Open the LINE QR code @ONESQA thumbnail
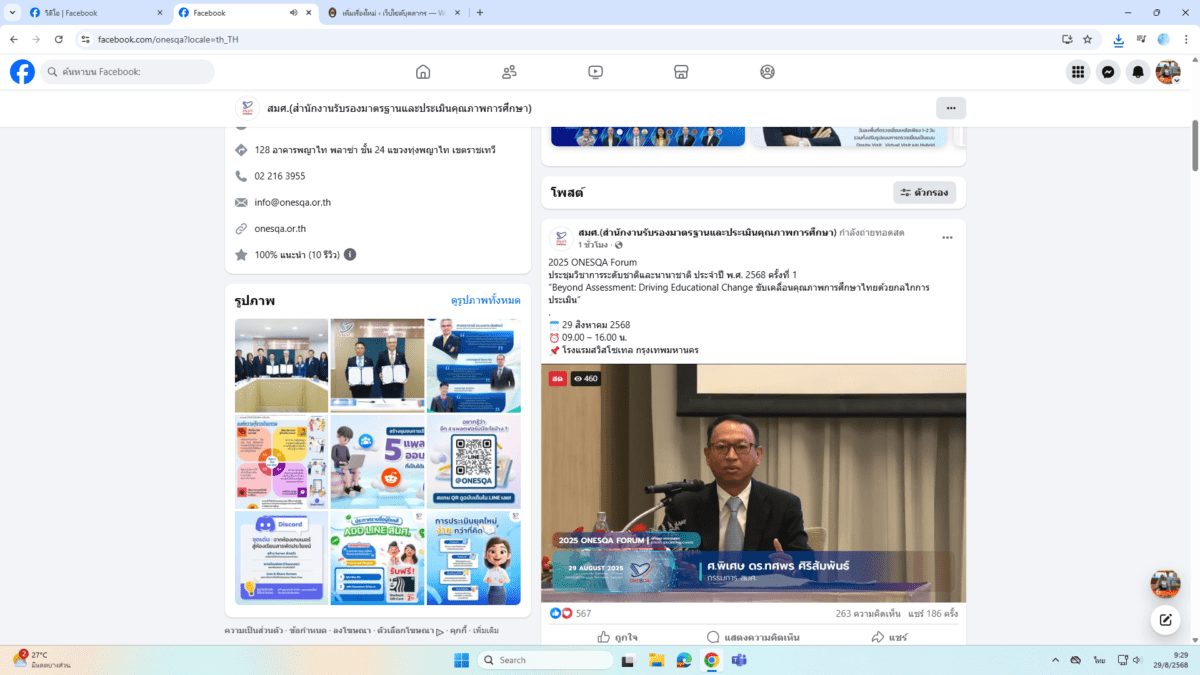 (473, 462)
